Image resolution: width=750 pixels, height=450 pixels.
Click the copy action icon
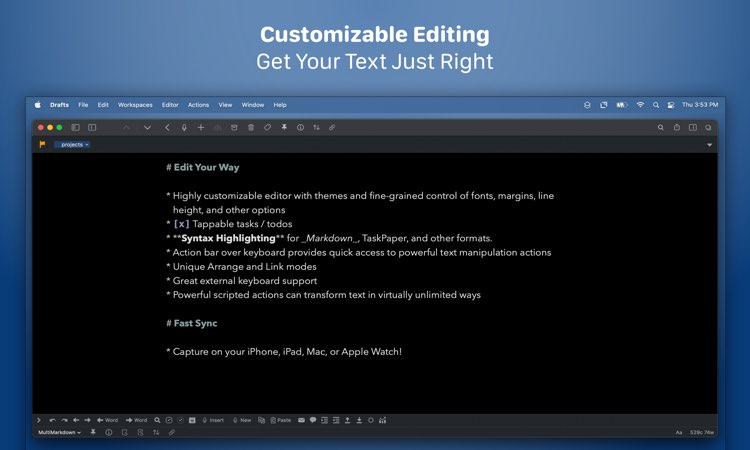click(x=262, y=420)
